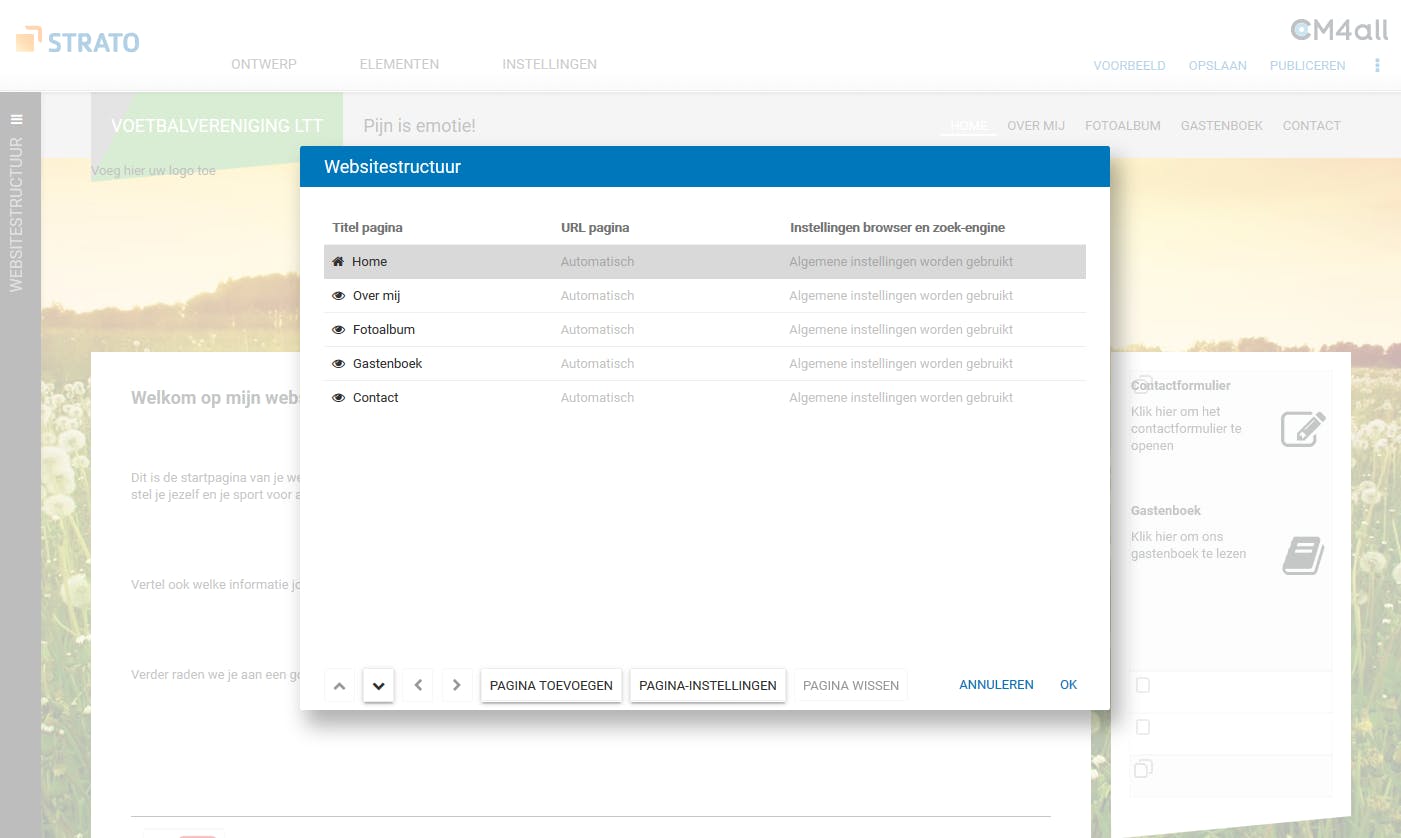This screenshot has width=1401, height=838.
Task: Click Opslaan to save the site
Action: pyautogui.click(x=1217, y=66)
